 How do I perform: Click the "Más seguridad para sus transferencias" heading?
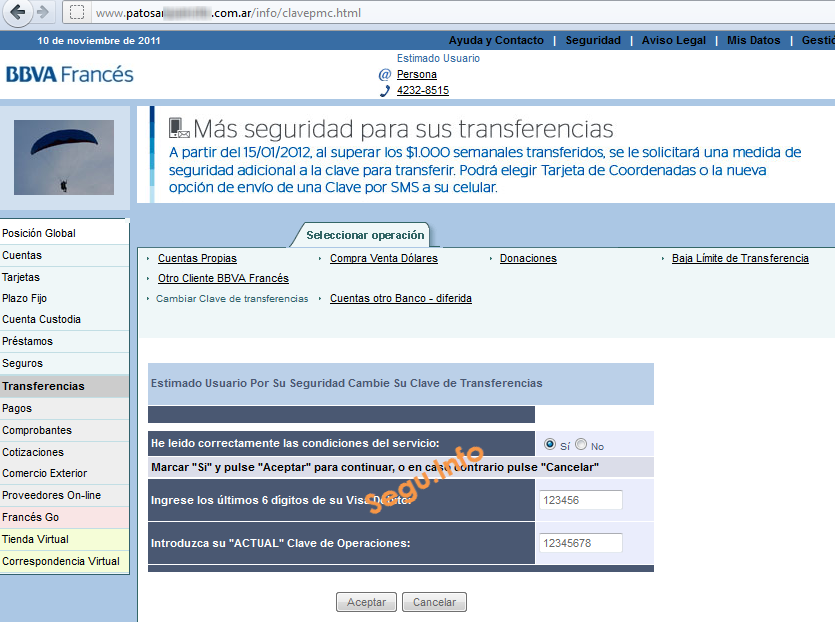(x=403, y=129)
